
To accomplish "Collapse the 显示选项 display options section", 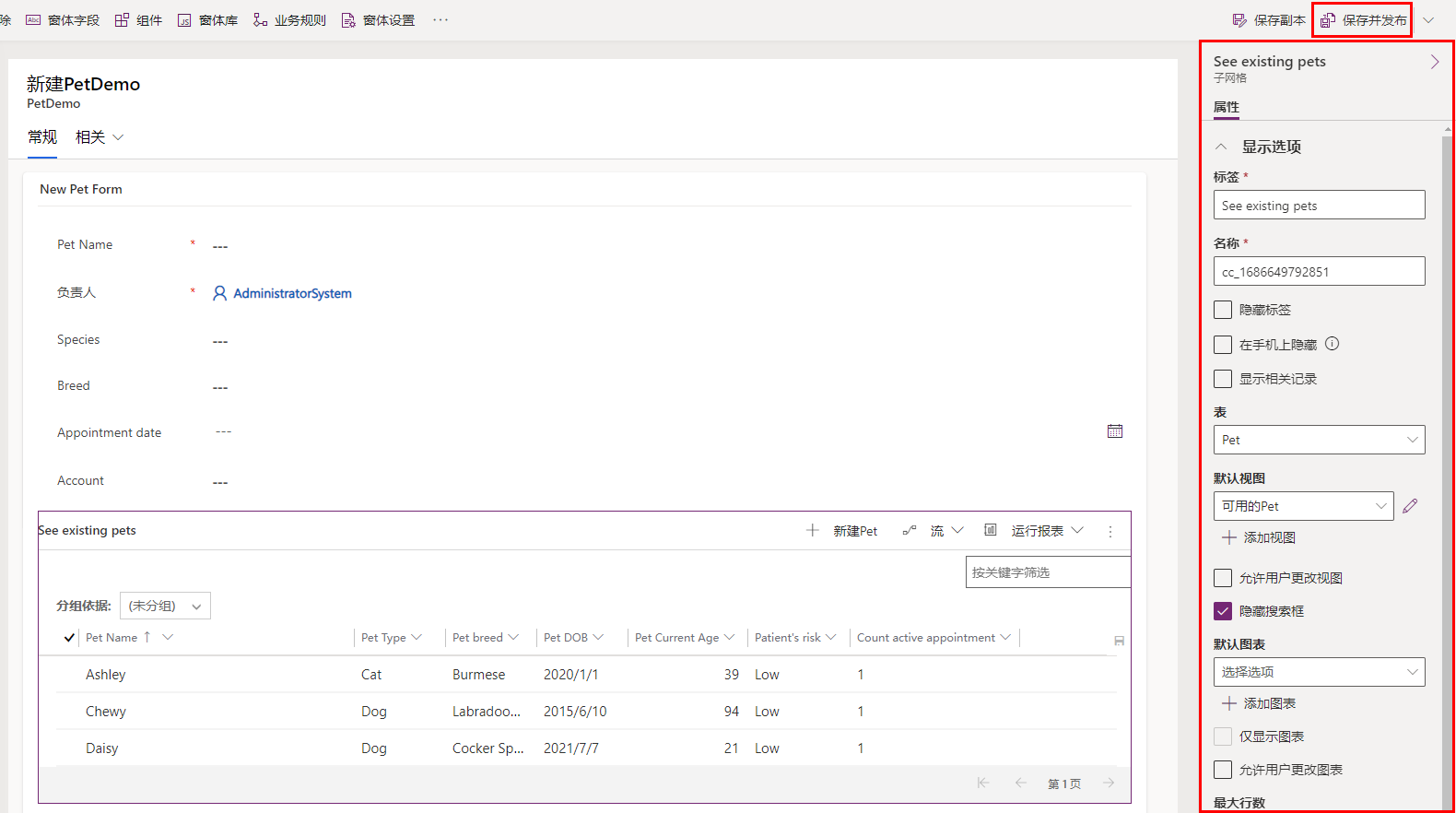I will pos(1221,147).
